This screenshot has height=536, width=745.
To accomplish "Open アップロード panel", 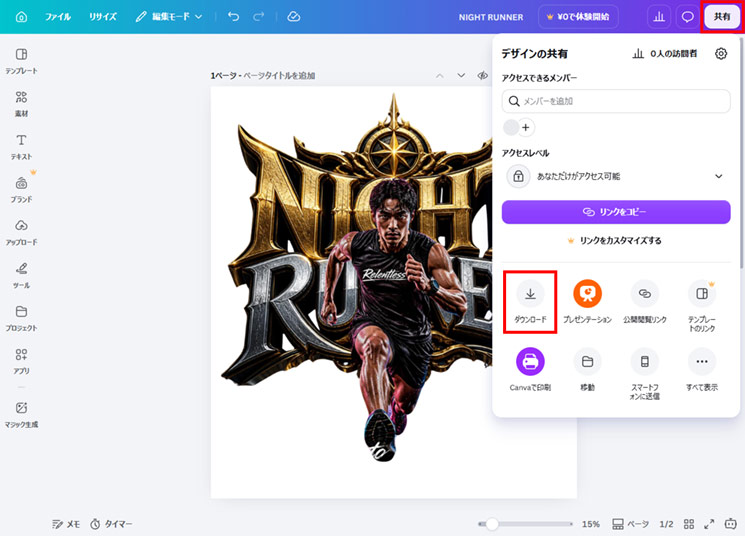I will (x=21, y=232).
